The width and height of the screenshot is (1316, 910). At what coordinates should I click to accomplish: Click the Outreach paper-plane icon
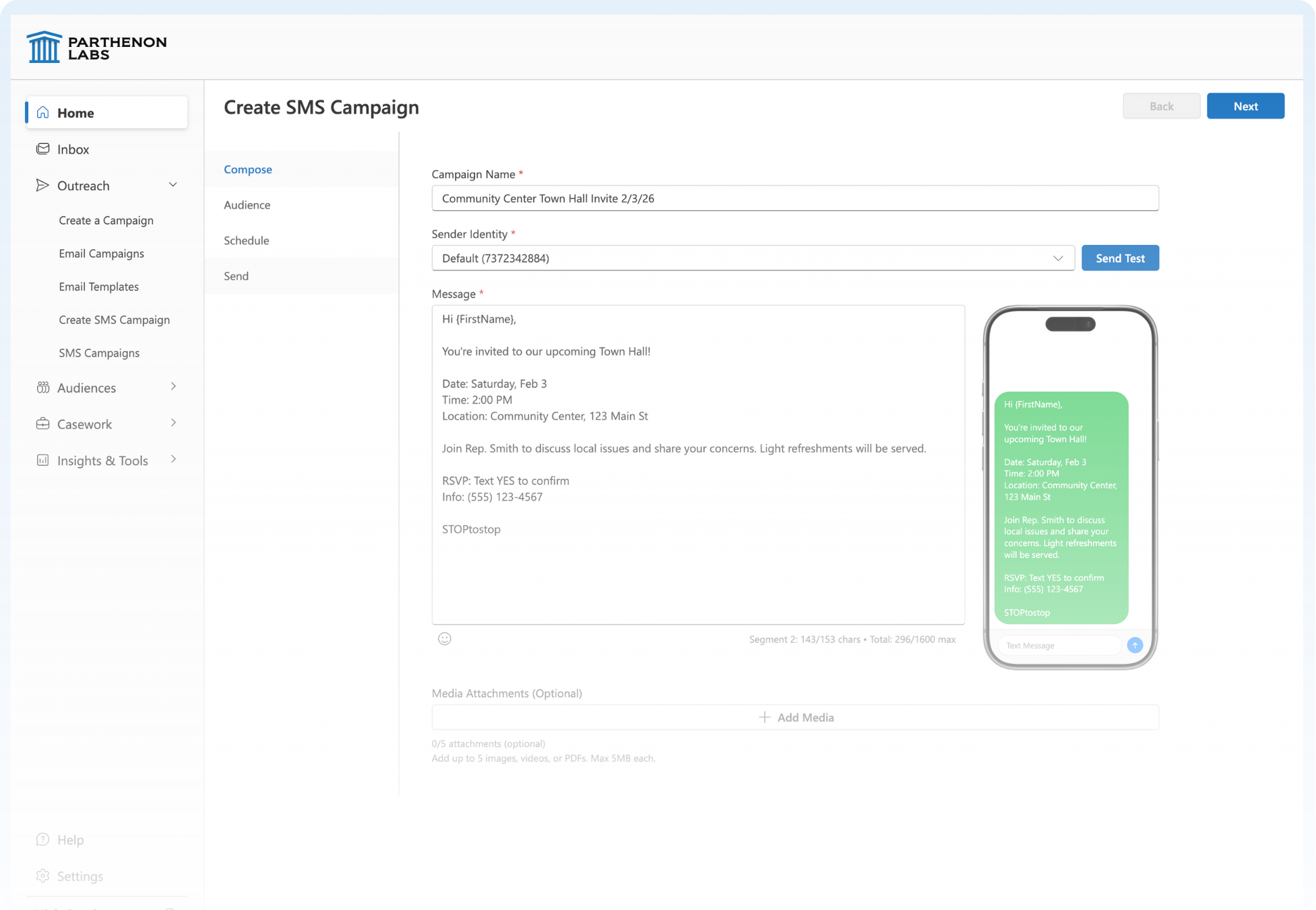pos(43,185)
